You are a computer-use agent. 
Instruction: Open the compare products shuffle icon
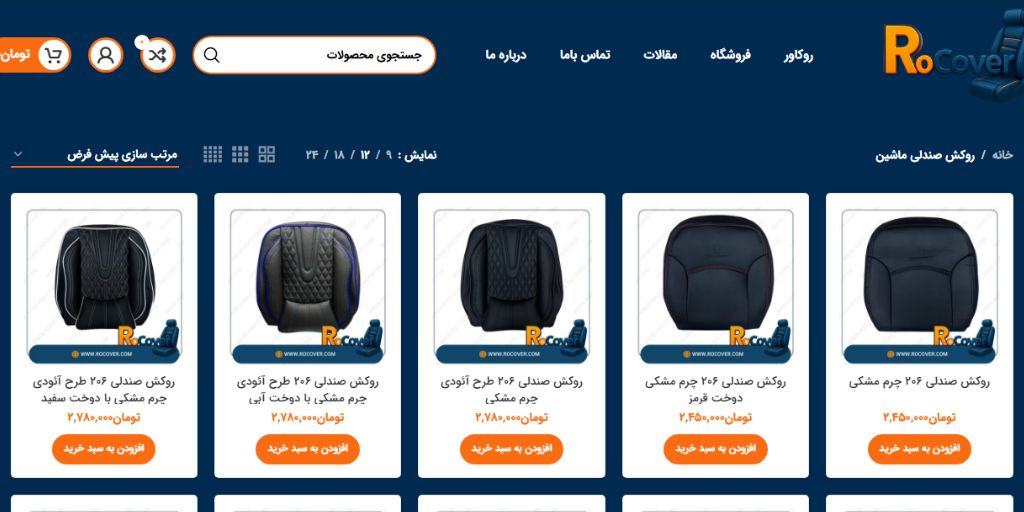click(158, 56)
